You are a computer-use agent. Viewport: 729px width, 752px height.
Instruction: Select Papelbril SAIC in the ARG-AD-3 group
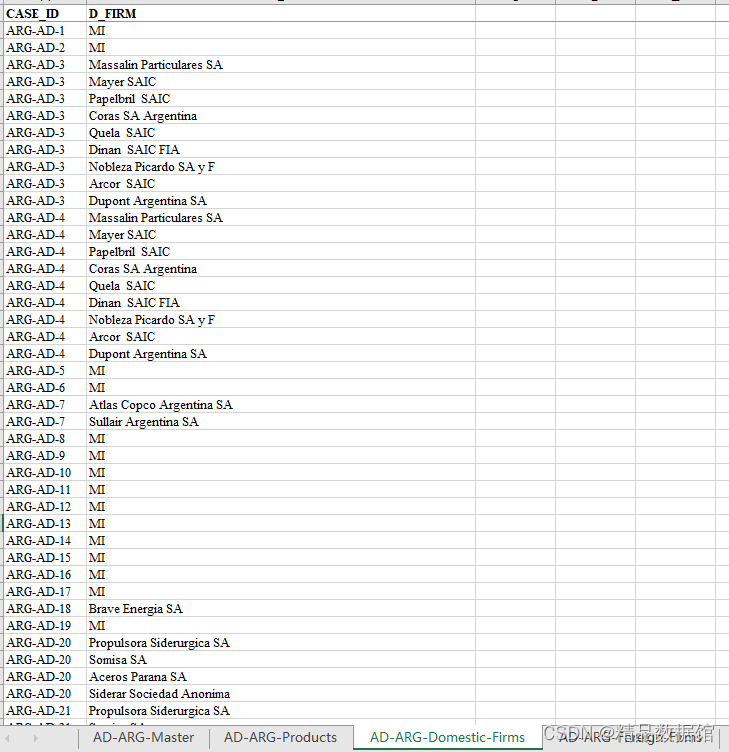pyautogui.click(x=281, y=99)
